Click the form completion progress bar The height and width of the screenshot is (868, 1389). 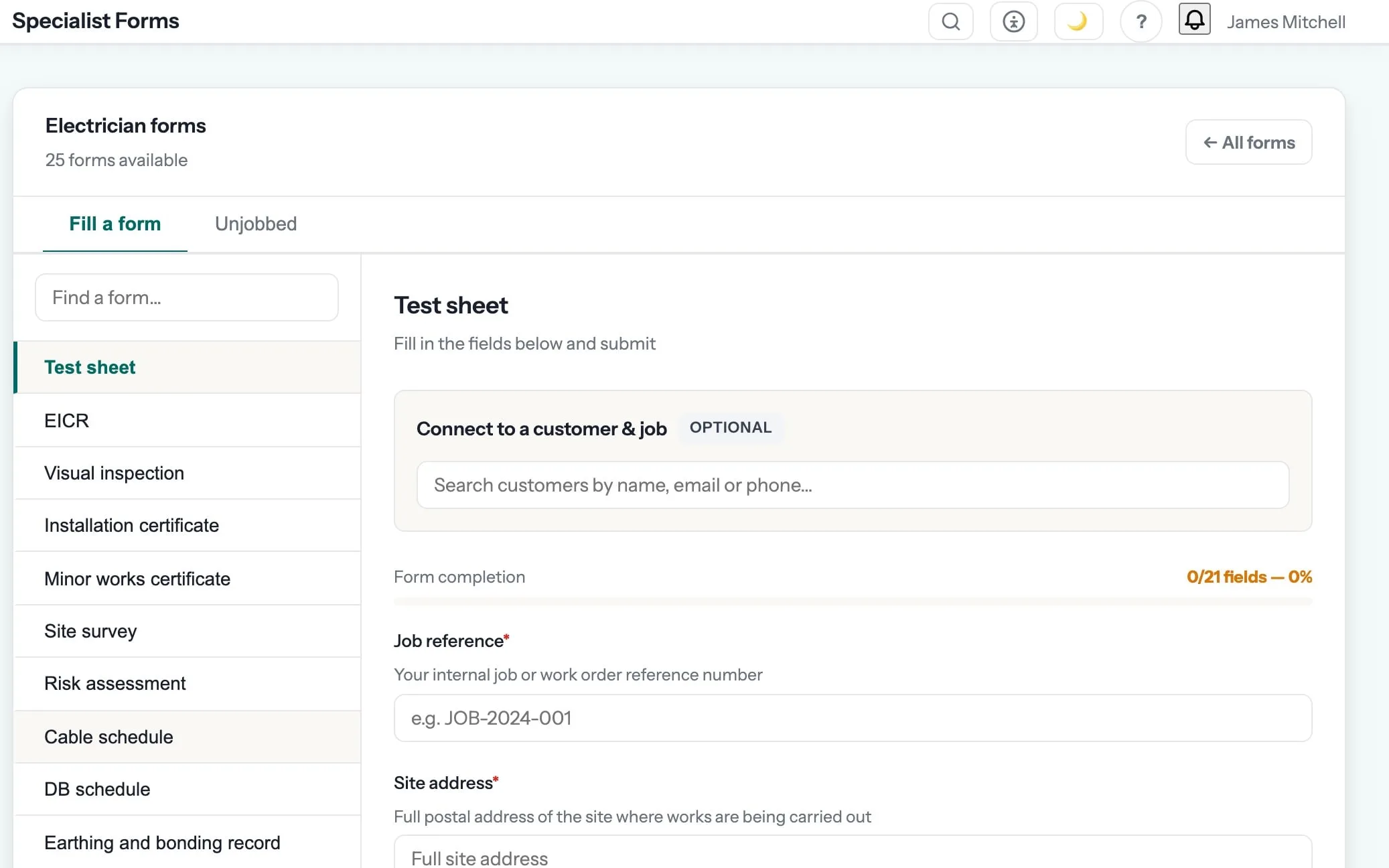point(853,601)
